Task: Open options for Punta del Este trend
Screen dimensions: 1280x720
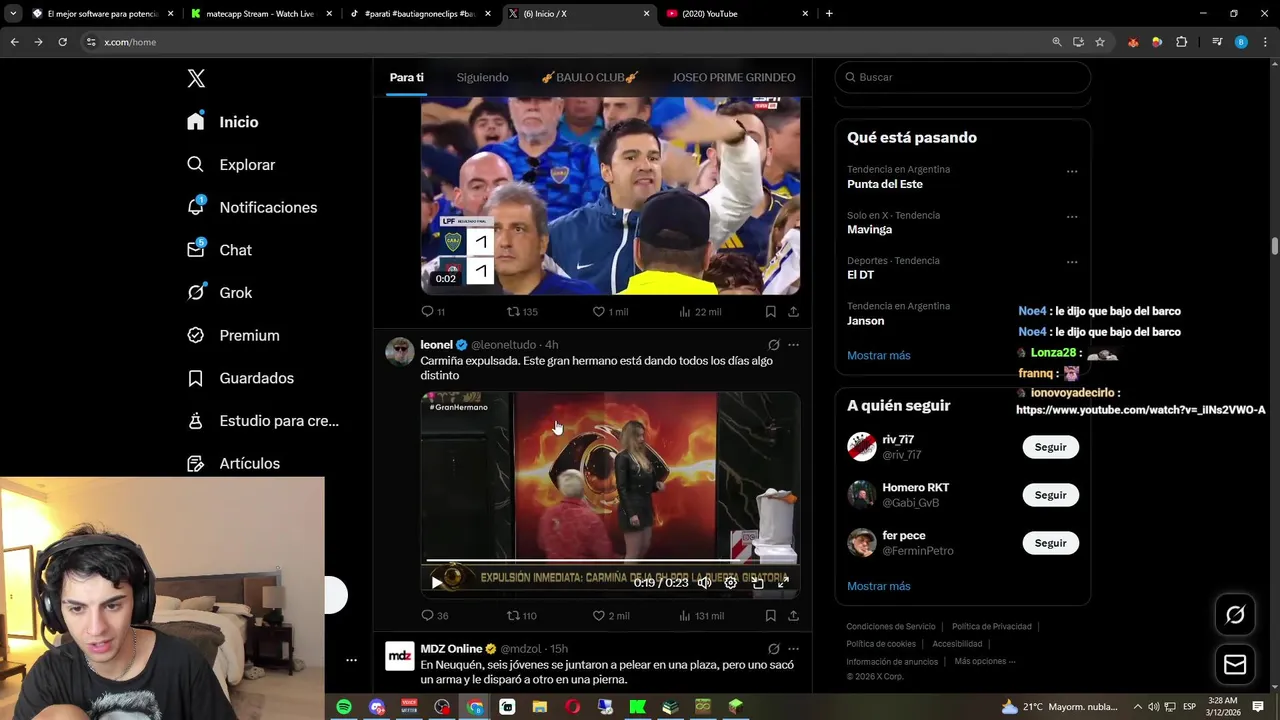Action: (x=1072, y=171)
